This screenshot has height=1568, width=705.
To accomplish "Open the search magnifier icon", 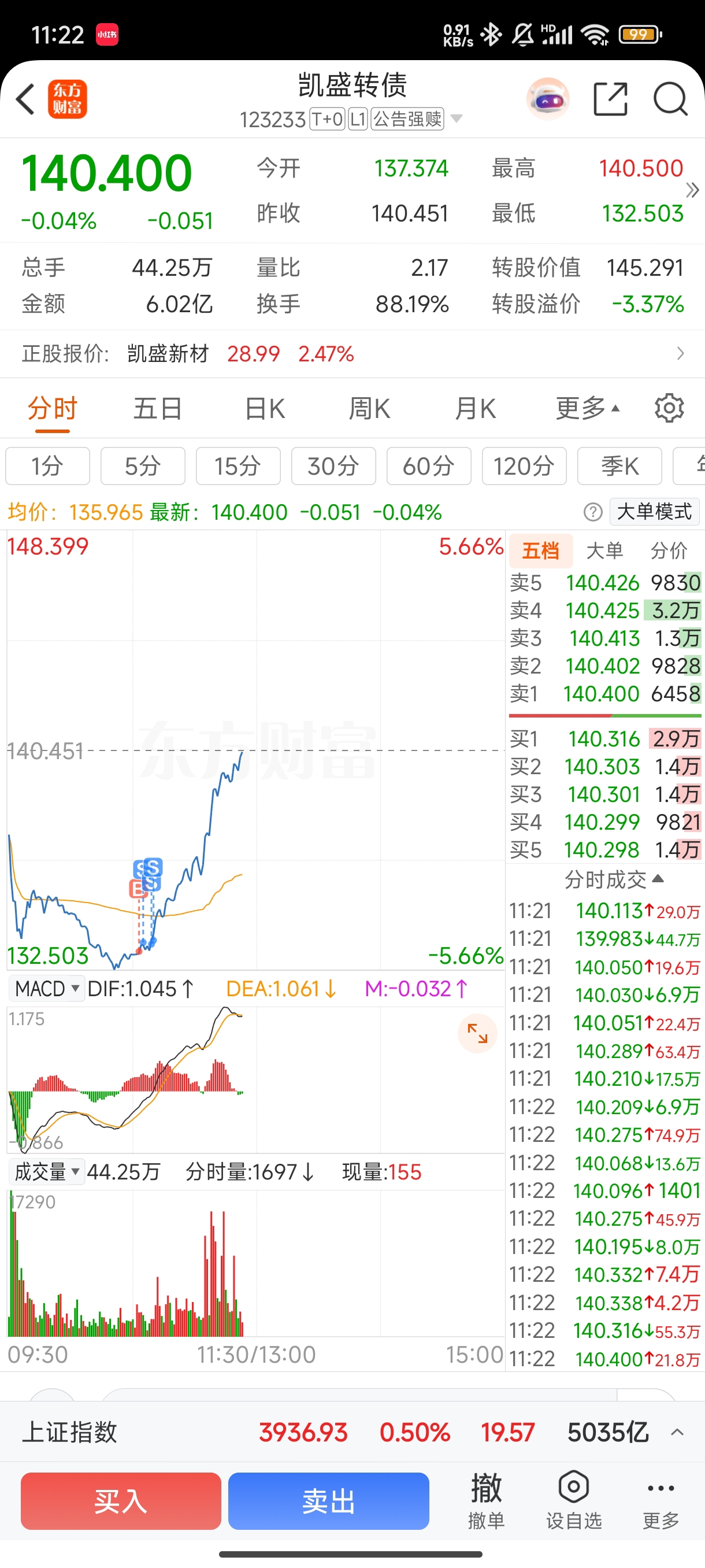I will pos(670,99).
